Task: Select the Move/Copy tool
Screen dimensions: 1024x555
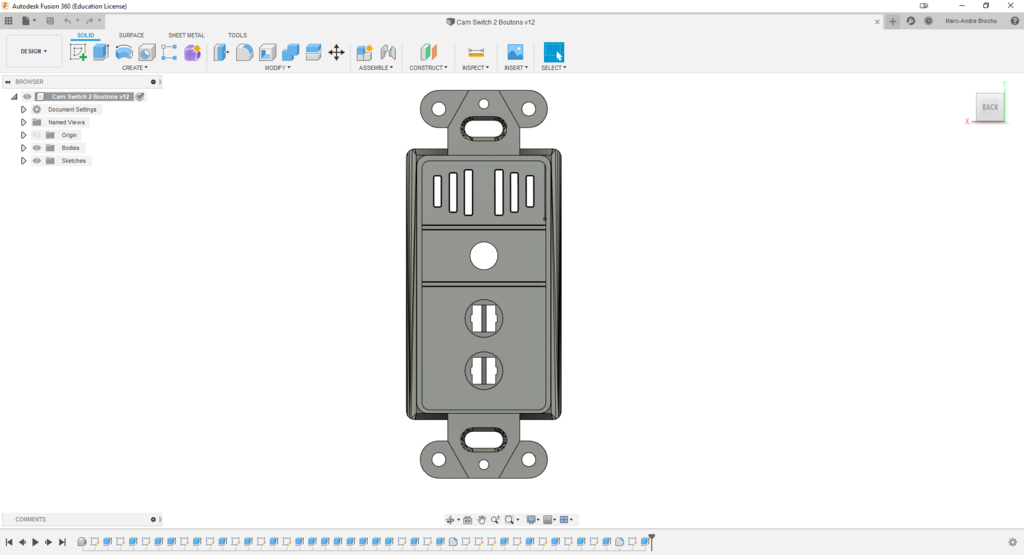Action: click(x=336, y=52)
